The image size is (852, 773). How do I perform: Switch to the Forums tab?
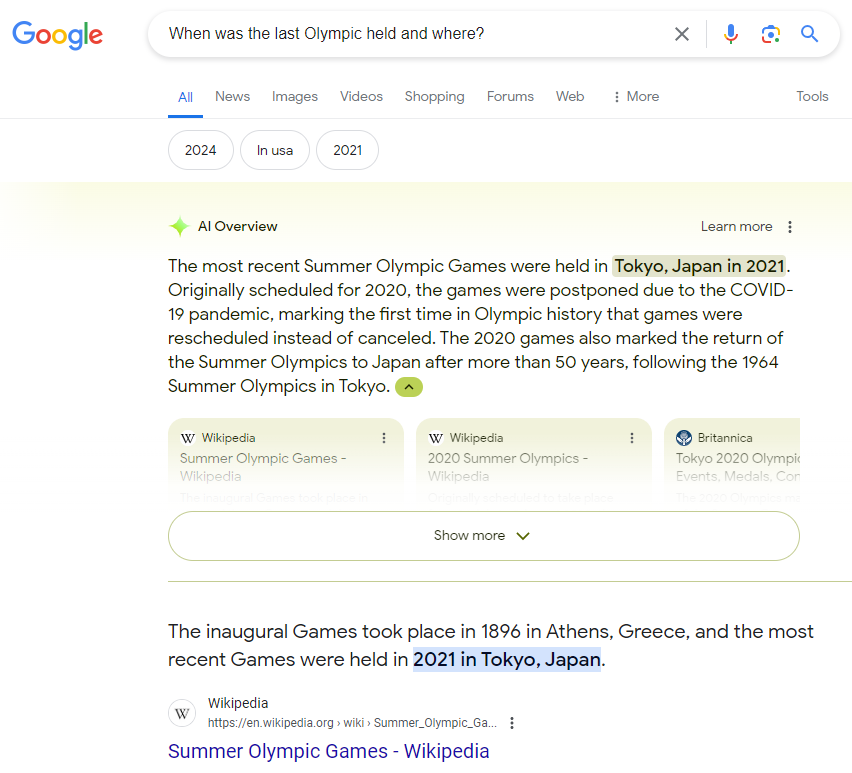coord(510,97)
